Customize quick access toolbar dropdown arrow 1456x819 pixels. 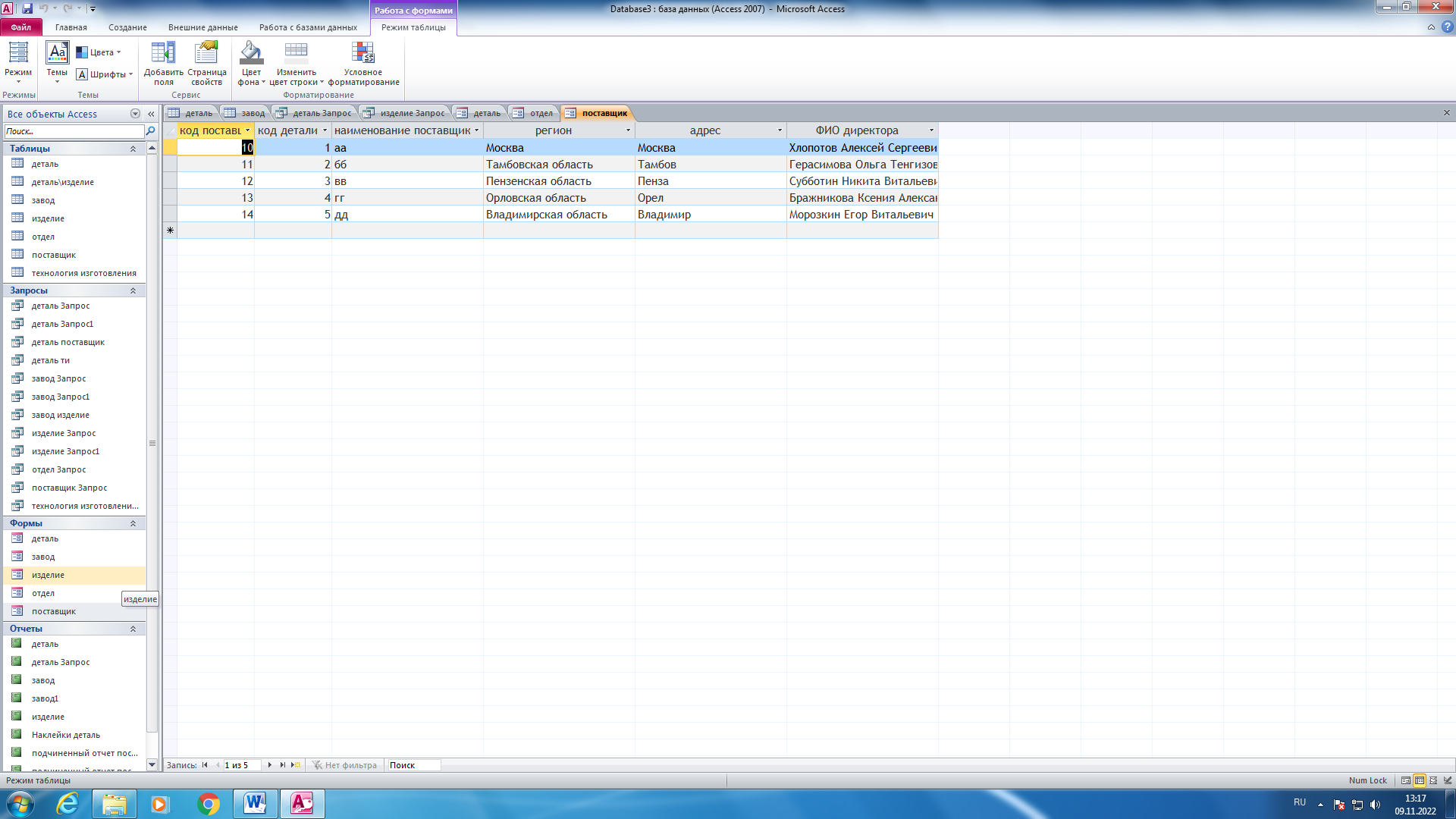[93, 9]
